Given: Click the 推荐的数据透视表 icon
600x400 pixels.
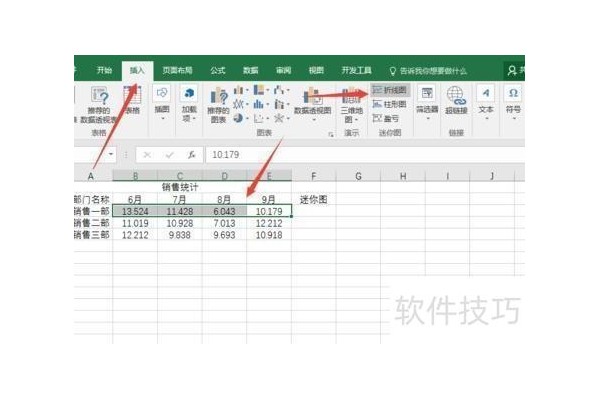Looking at the screenshot, I should [x=99, y=96].
